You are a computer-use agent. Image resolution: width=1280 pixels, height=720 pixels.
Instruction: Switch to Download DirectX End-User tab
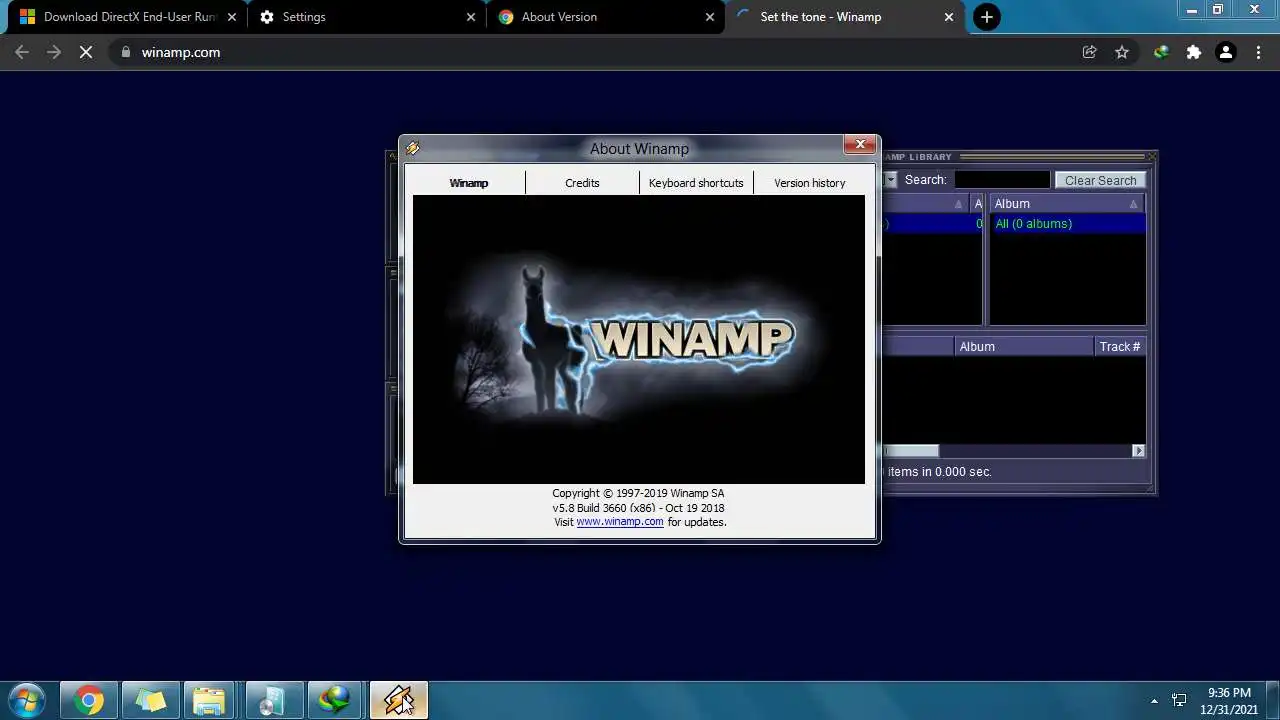coord(126,17)
